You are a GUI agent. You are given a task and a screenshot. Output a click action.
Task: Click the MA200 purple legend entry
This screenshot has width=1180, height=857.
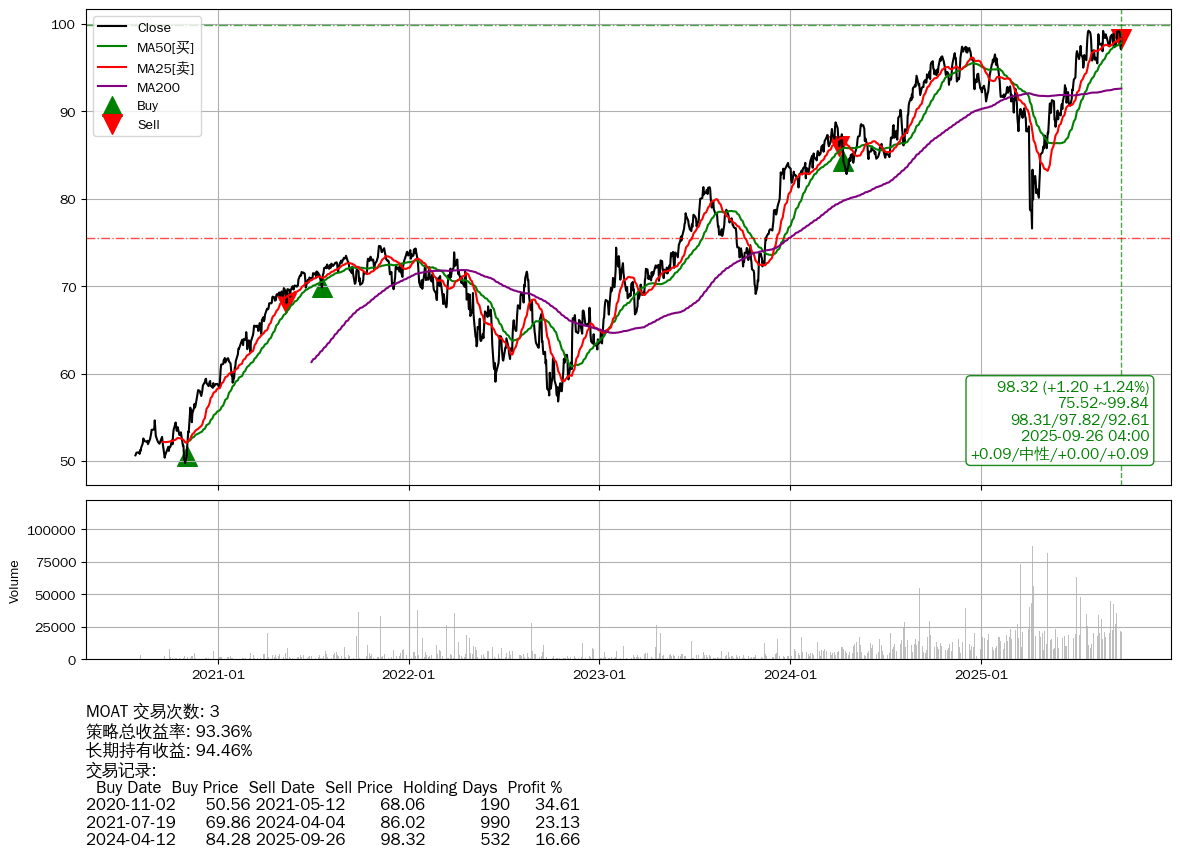[x=158, y=87]
